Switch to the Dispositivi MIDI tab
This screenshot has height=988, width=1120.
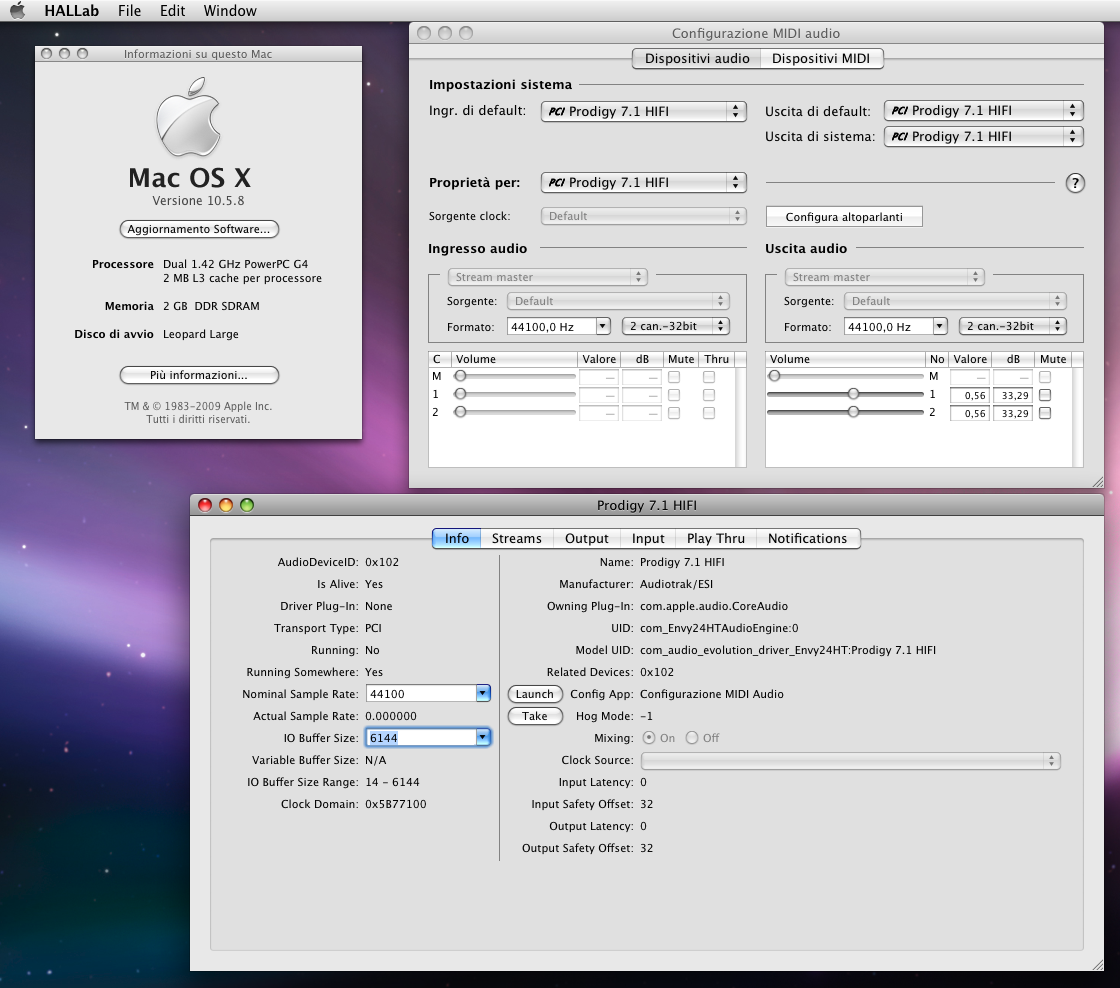pyautogui.click(x=821, y=59)
